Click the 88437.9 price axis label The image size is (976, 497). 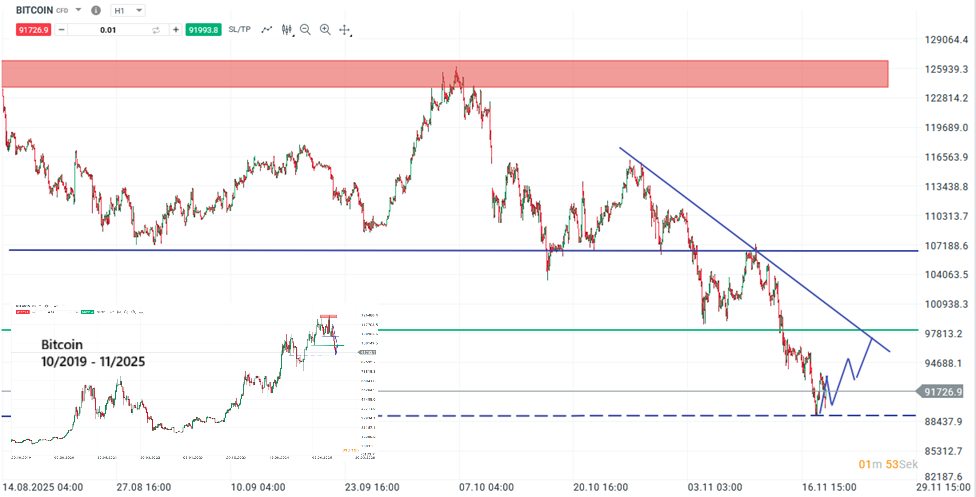click(946, 422)
